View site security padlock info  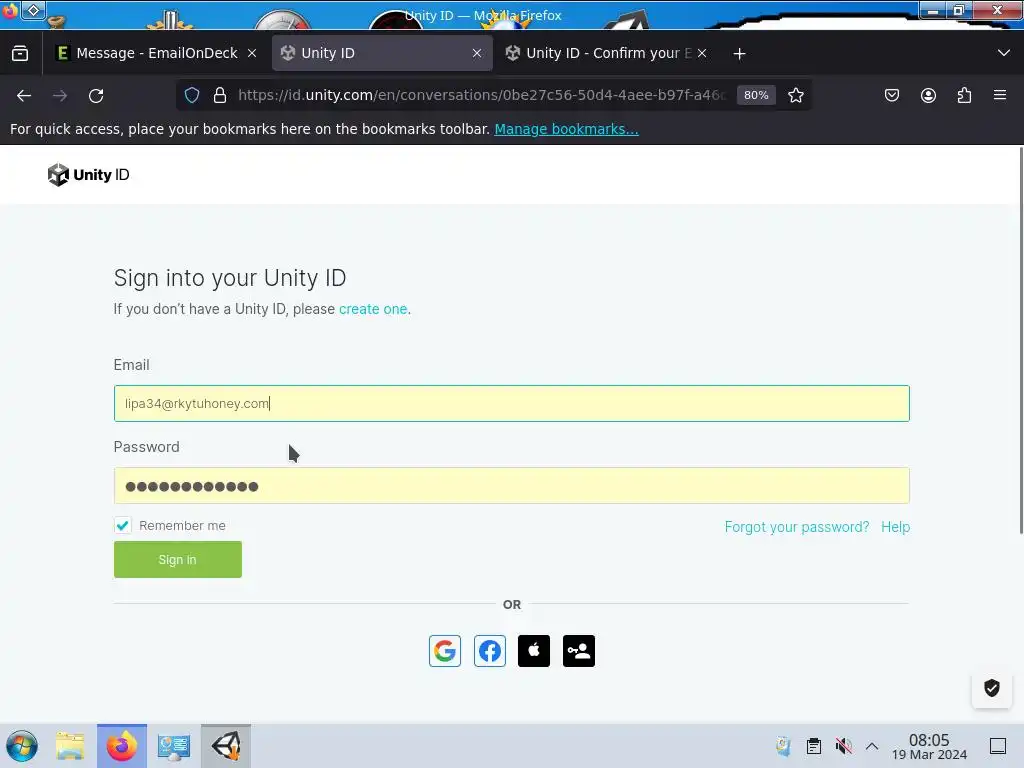(220, 95)
